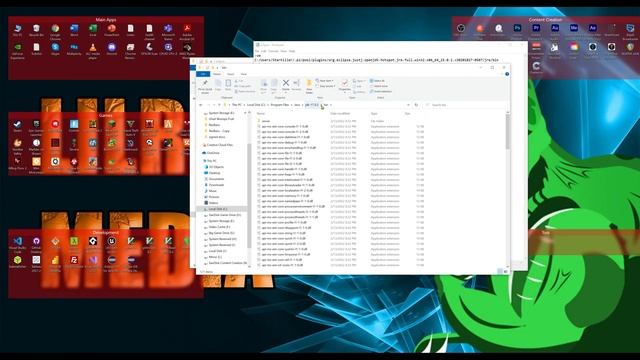Open the File tab in Explorer
Image resolution: width=640 pixels, height=360 pixels.
pos(203,74)
